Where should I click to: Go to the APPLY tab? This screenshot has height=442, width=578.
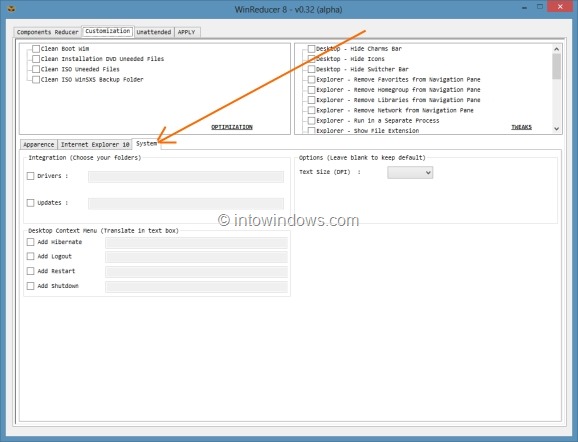tap(187, 32)
